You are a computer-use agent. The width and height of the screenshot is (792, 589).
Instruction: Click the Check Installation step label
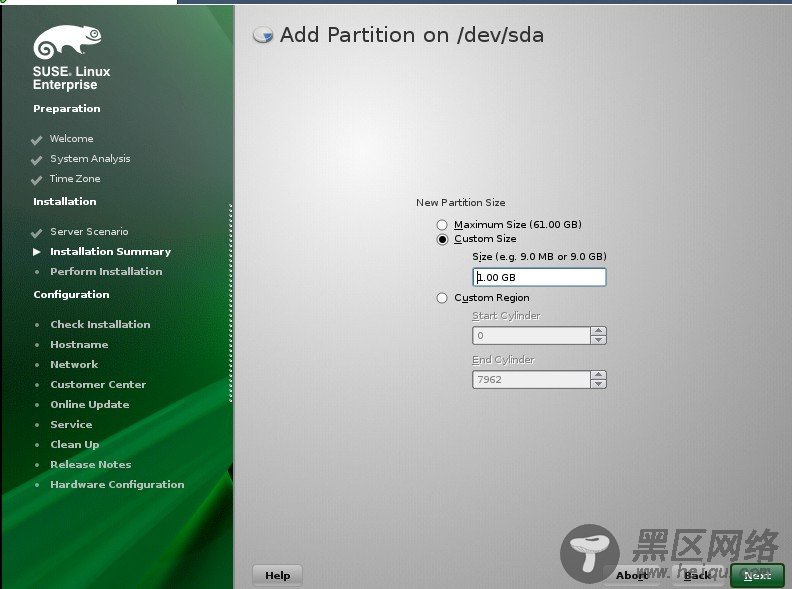(x=100, y=324)
